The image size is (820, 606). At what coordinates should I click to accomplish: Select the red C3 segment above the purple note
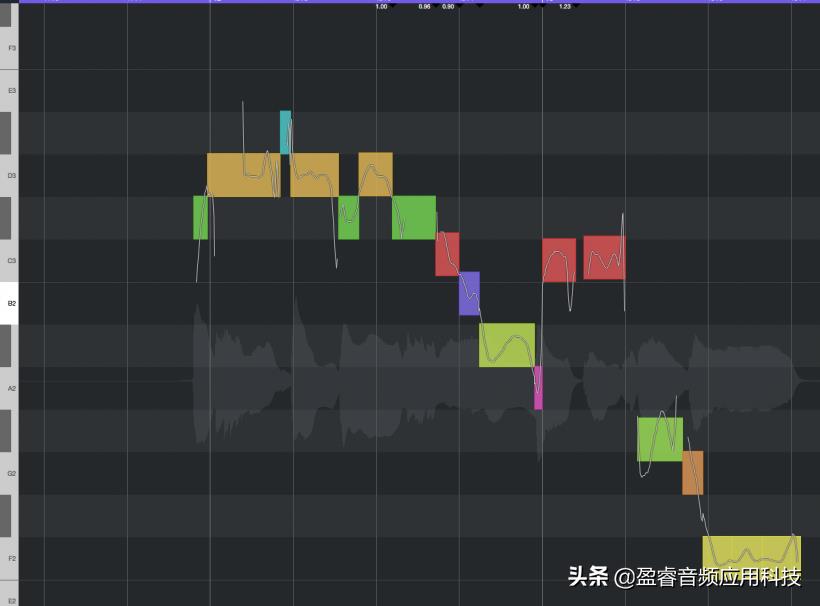coord(447,254)
